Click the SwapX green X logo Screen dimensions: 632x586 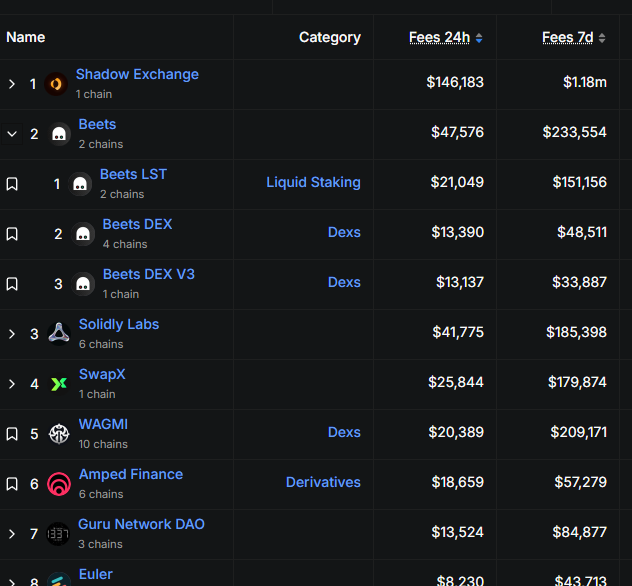coord(59,384)
